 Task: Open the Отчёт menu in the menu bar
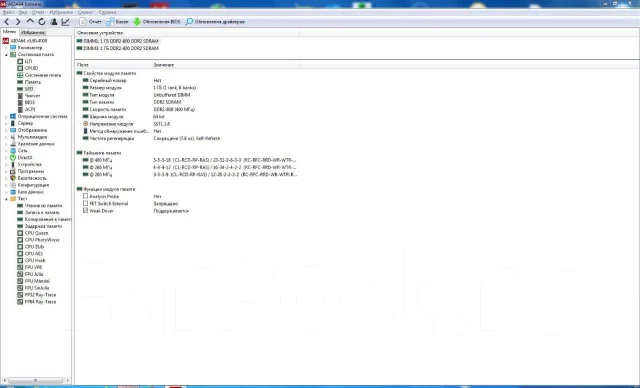pos(38,12)
